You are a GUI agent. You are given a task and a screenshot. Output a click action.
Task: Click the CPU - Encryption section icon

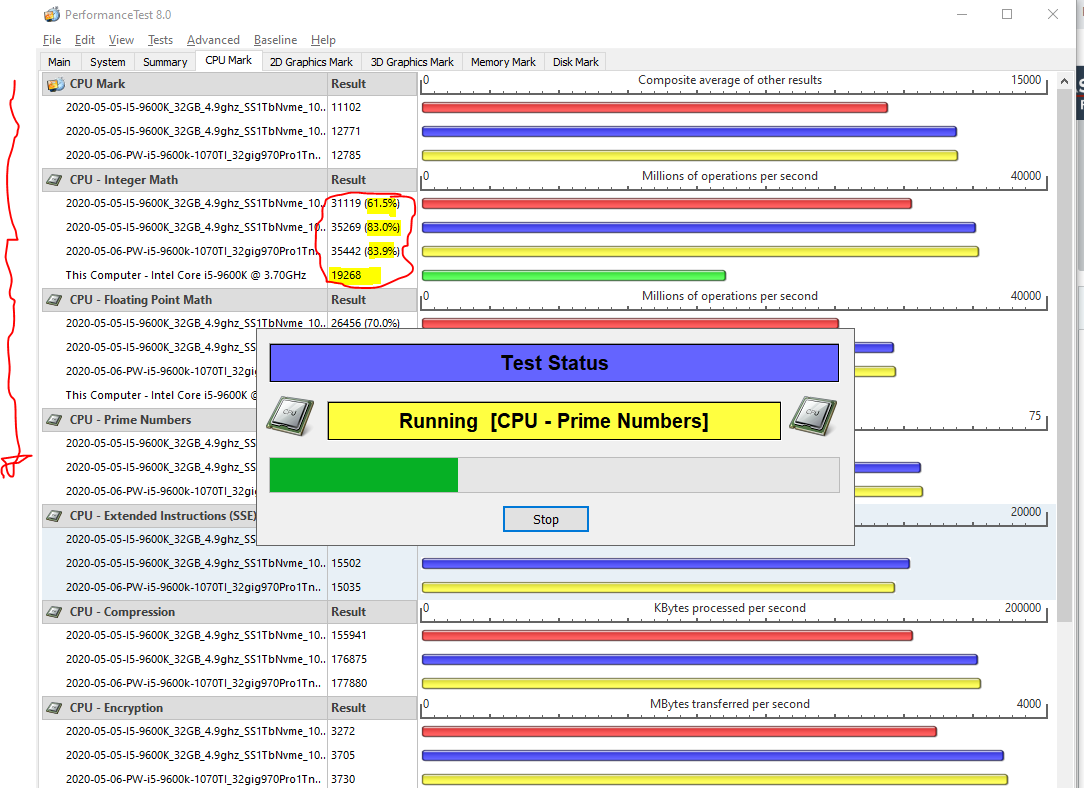click(54, 709)
